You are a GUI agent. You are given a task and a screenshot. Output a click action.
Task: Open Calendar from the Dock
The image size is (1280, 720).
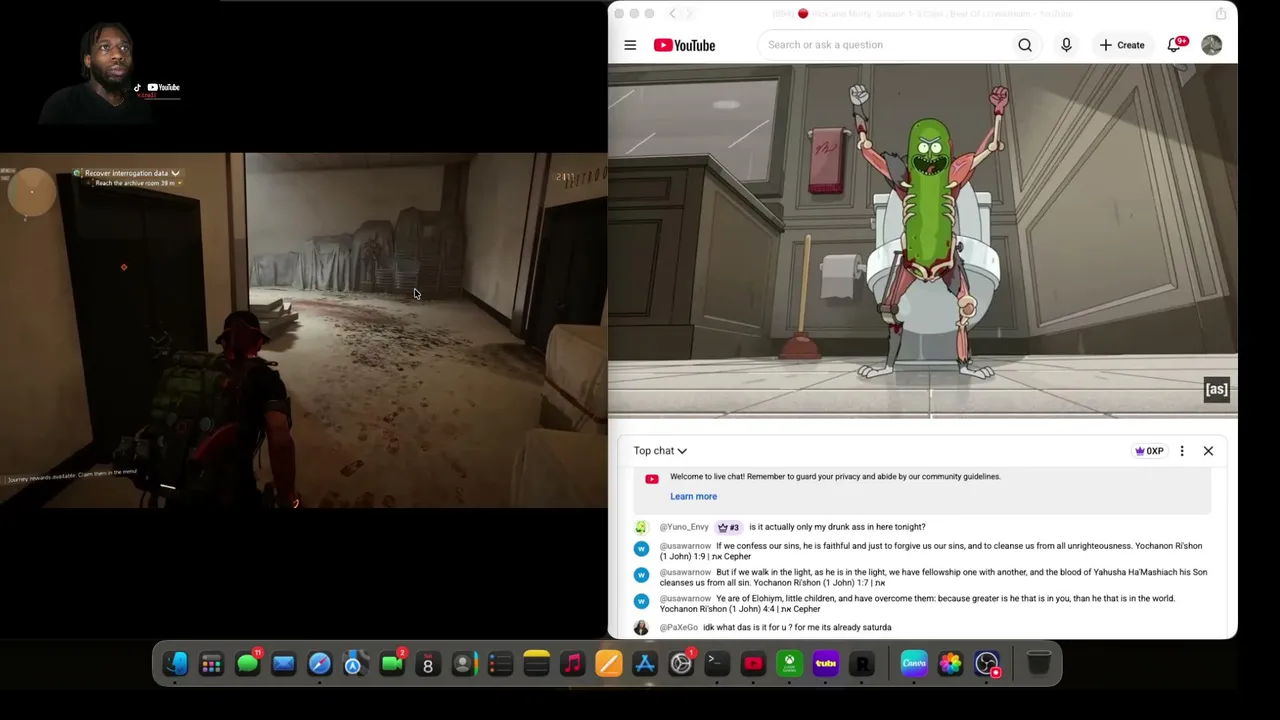428,664
